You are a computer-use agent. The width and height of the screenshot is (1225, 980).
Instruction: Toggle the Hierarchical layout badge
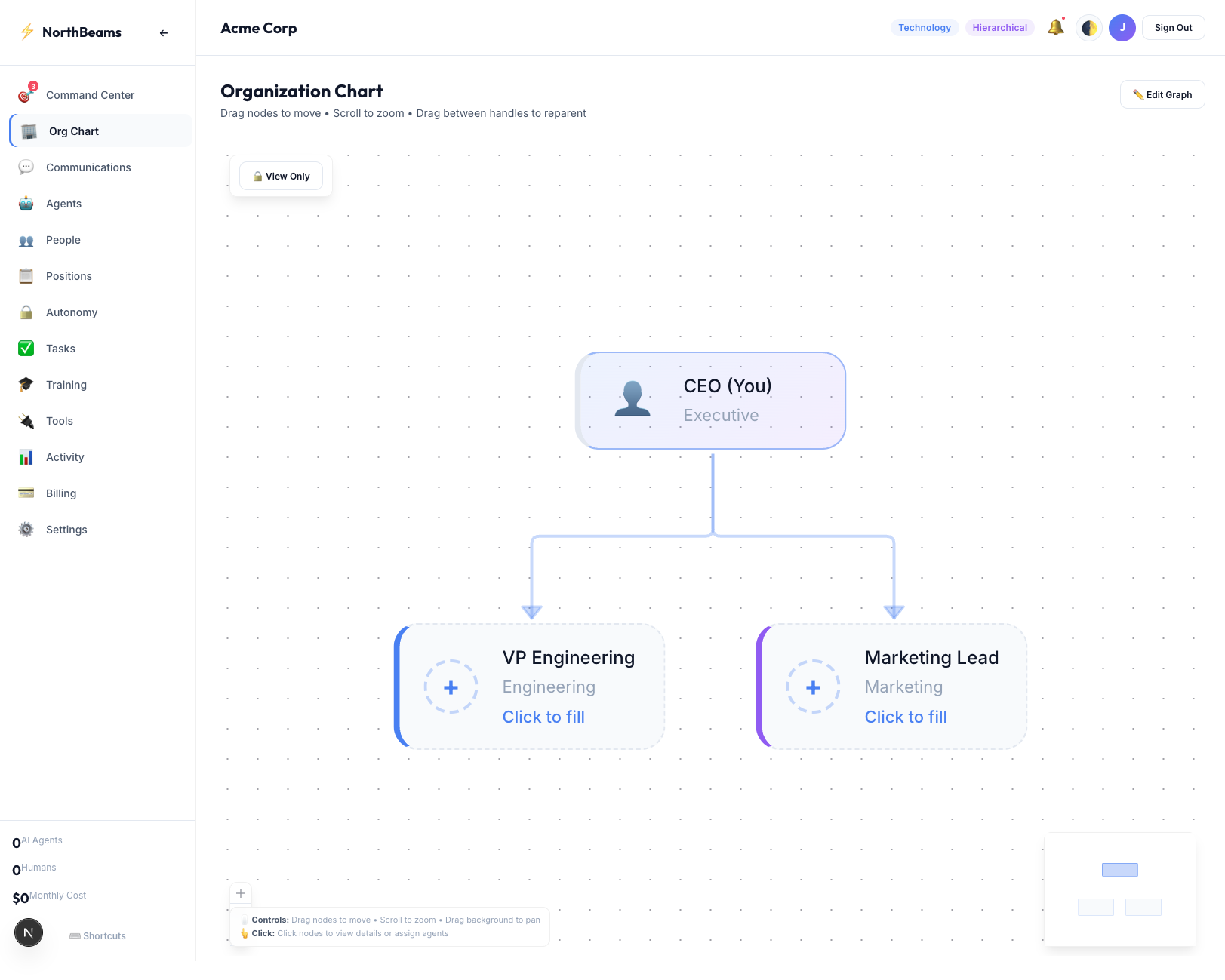click(999, 27)
